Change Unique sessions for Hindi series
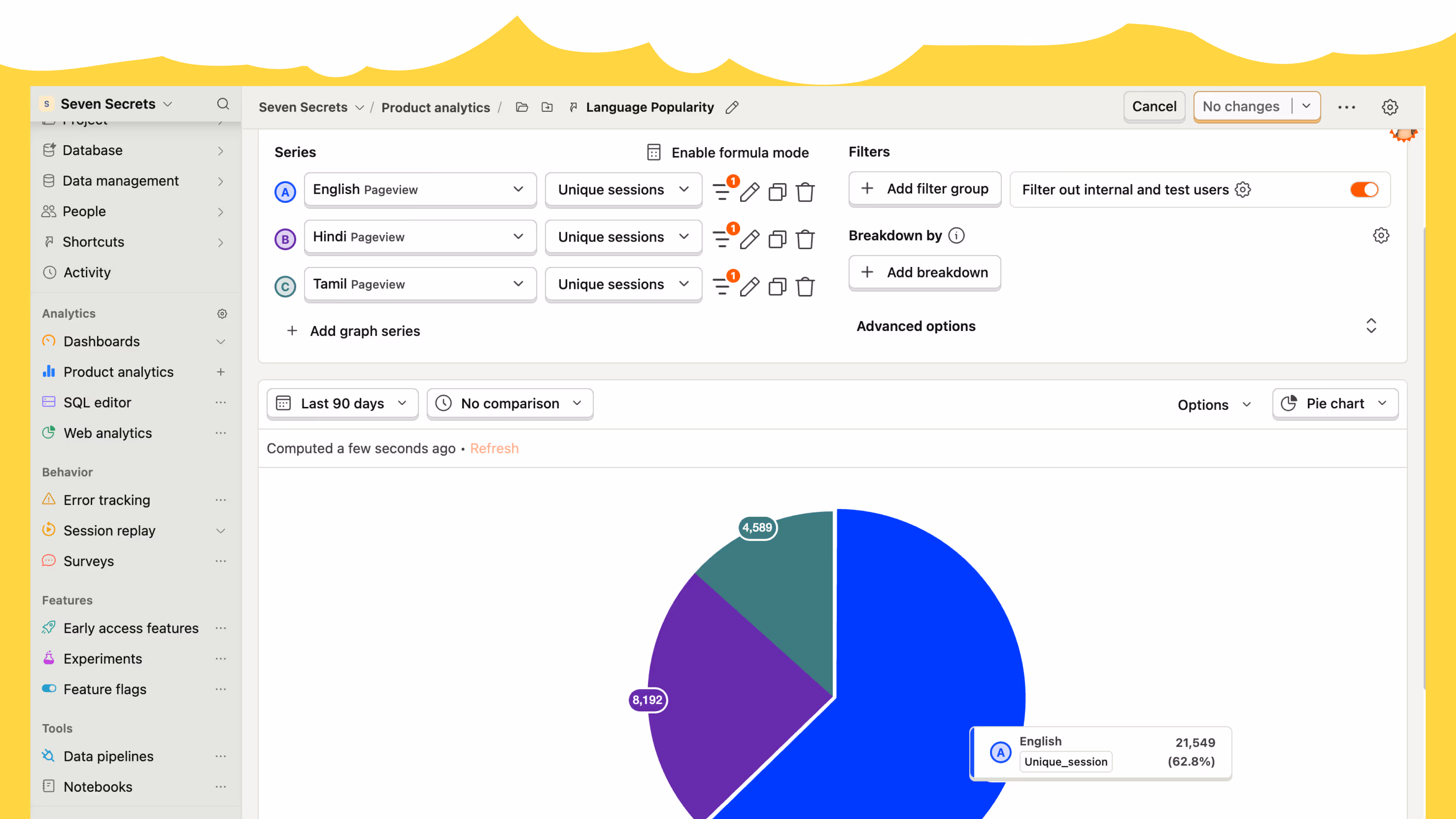 (623, 237)
